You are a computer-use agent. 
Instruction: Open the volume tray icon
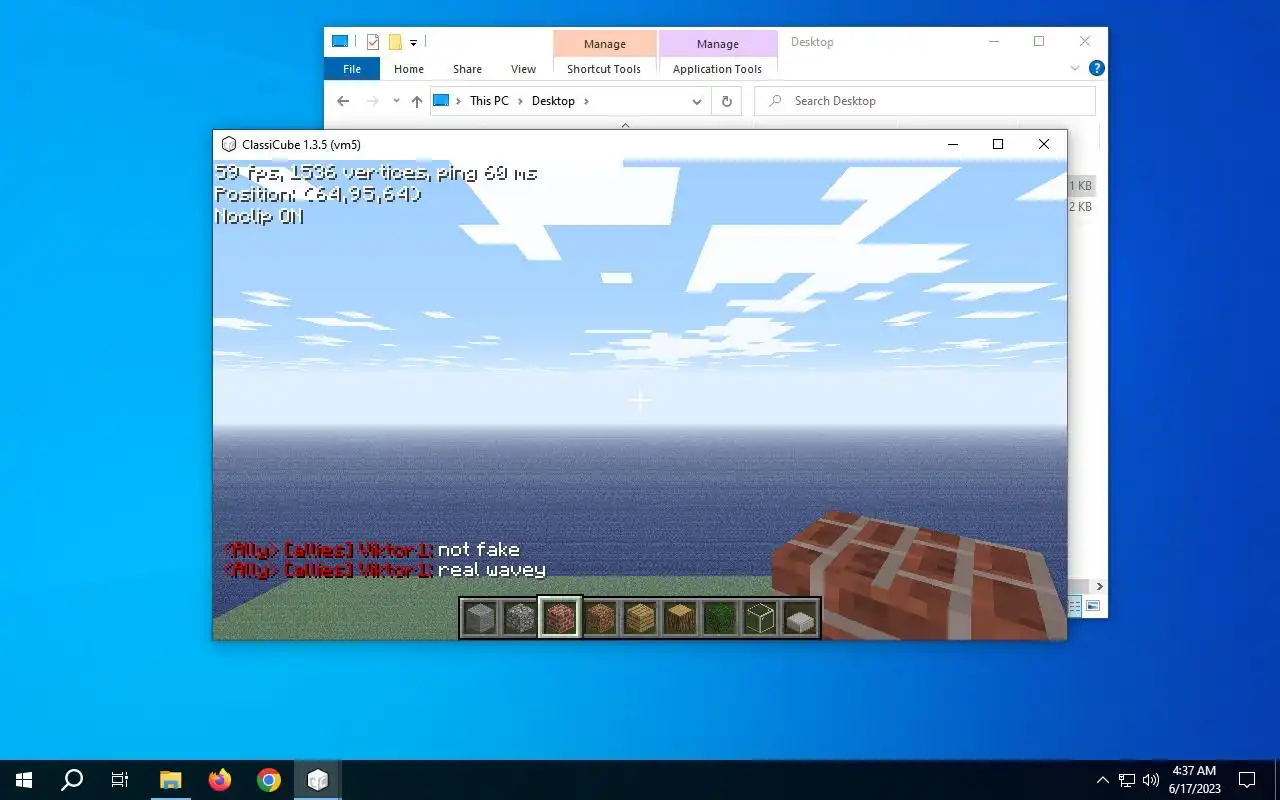point(1151,780)
